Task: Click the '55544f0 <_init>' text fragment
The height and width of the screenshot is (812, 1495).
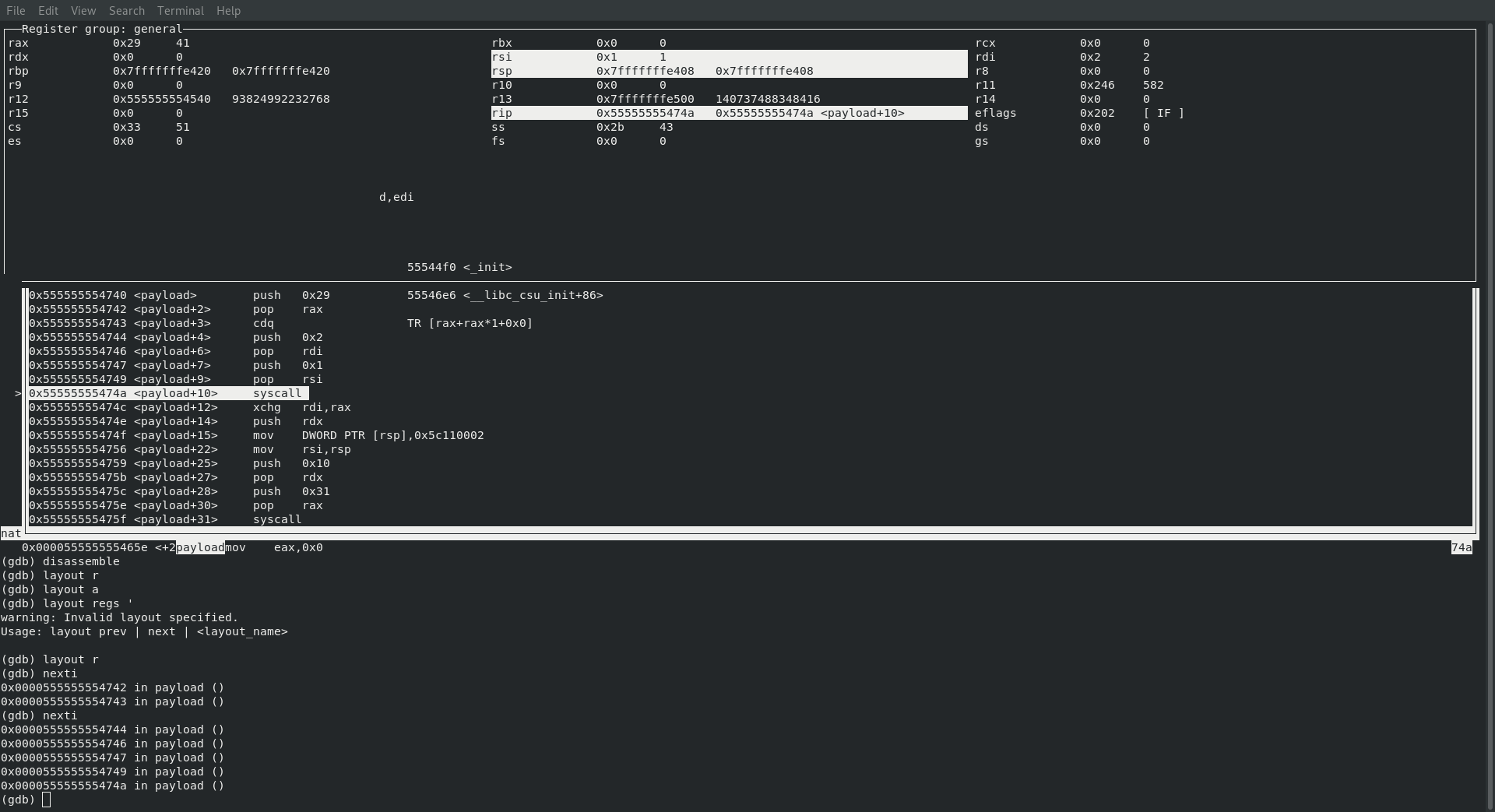Action: [x=459, y=267]
